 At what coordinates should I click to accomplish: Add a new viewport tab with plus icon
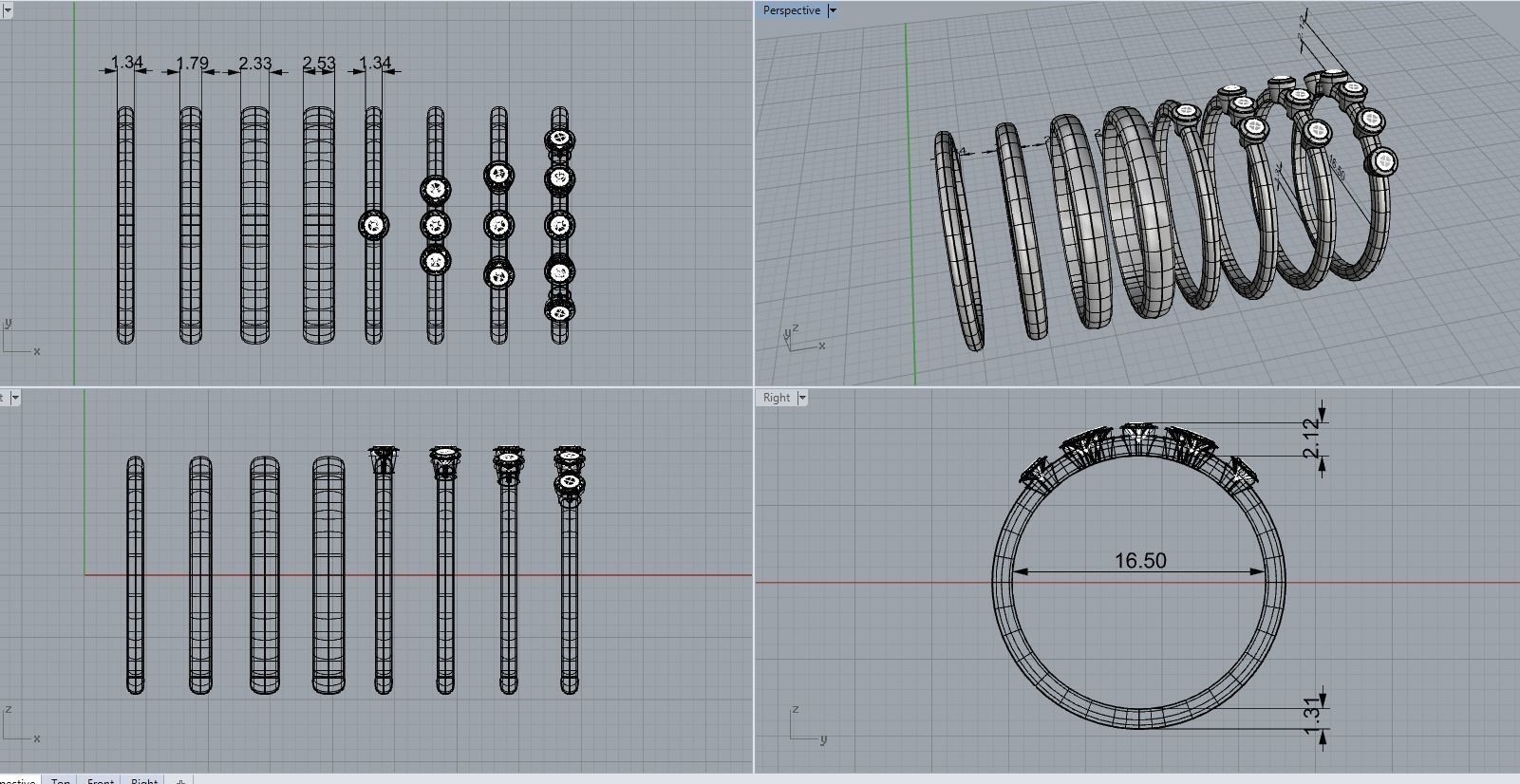pos(180,780)
